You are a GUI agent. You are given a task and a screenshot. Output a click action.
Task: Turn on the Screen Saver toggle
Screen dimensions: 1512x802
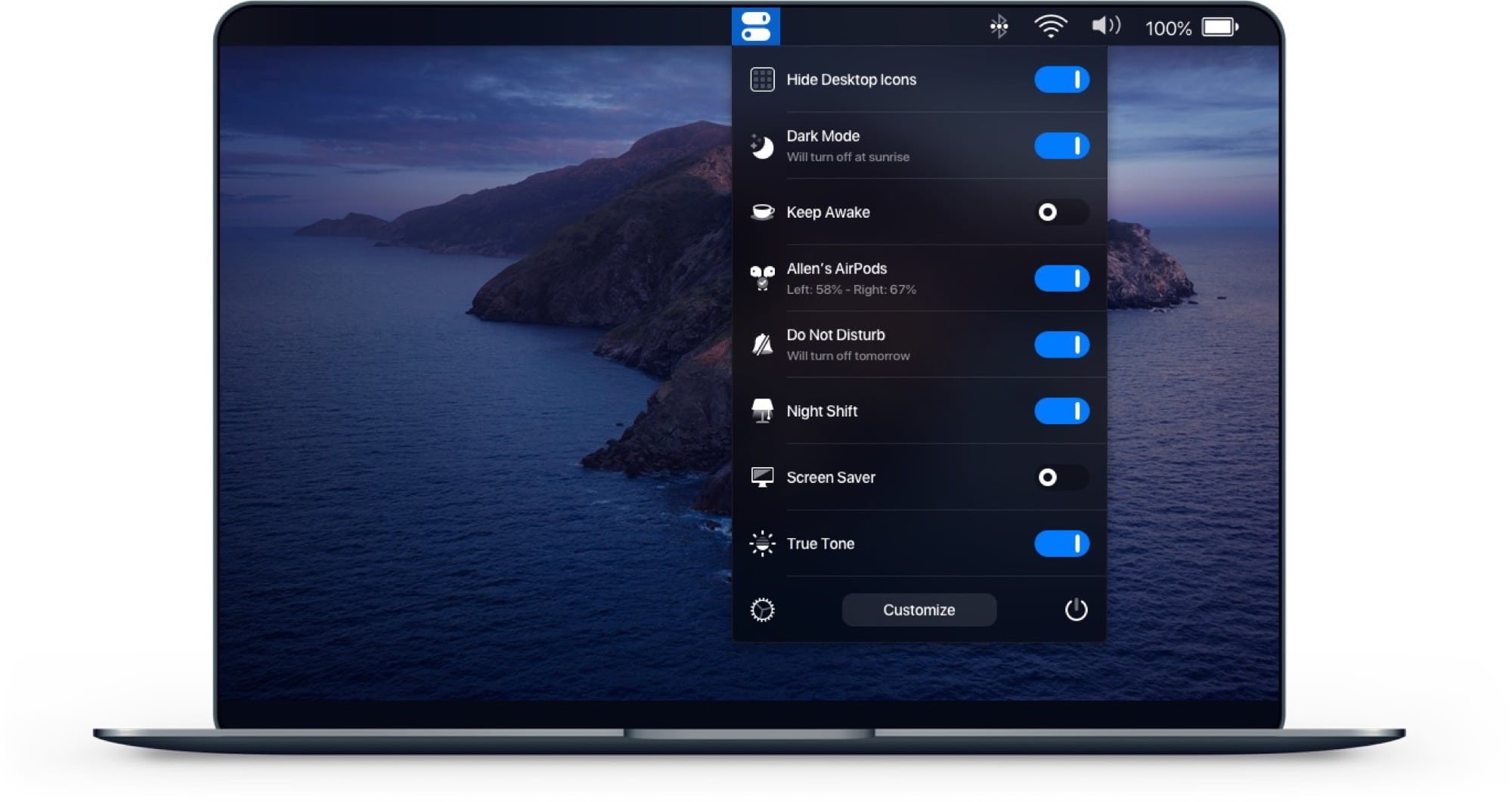1061,477
